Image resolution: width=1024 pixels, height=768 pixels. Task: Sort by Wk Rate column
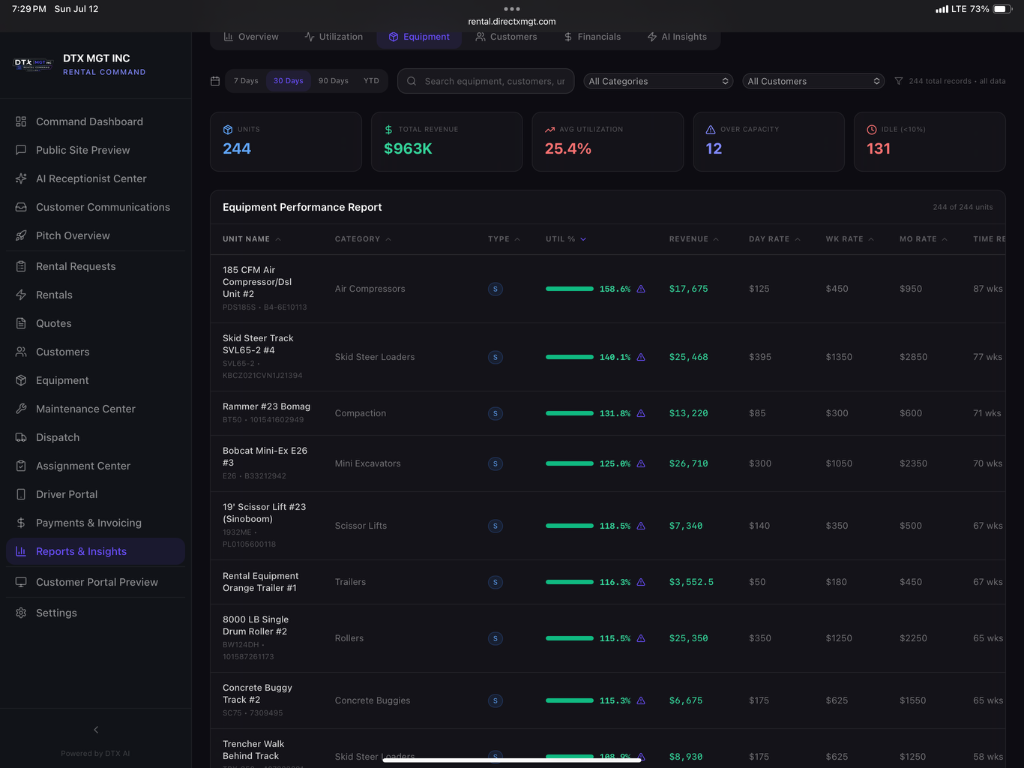coord(850,239)
